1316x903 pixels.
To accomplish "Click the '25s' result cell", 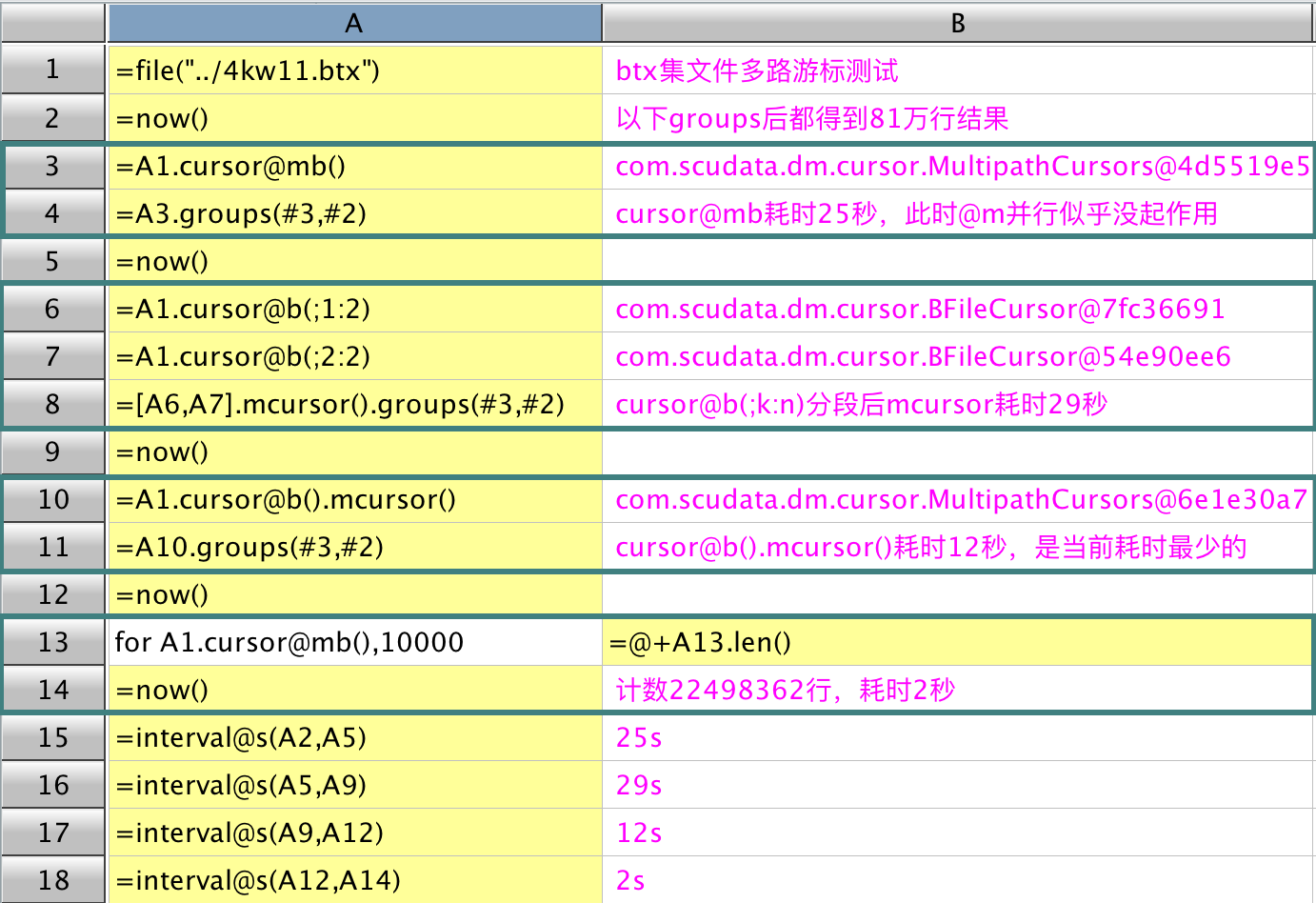I will (x=959, y=736).
